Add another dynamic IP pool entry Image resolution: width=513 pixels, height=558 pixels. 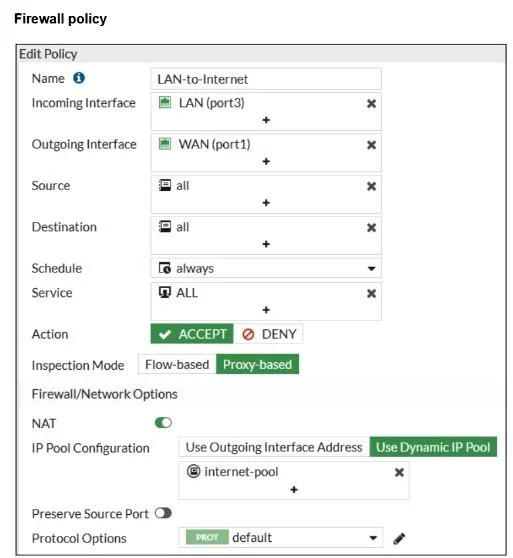tap(294, 489)
